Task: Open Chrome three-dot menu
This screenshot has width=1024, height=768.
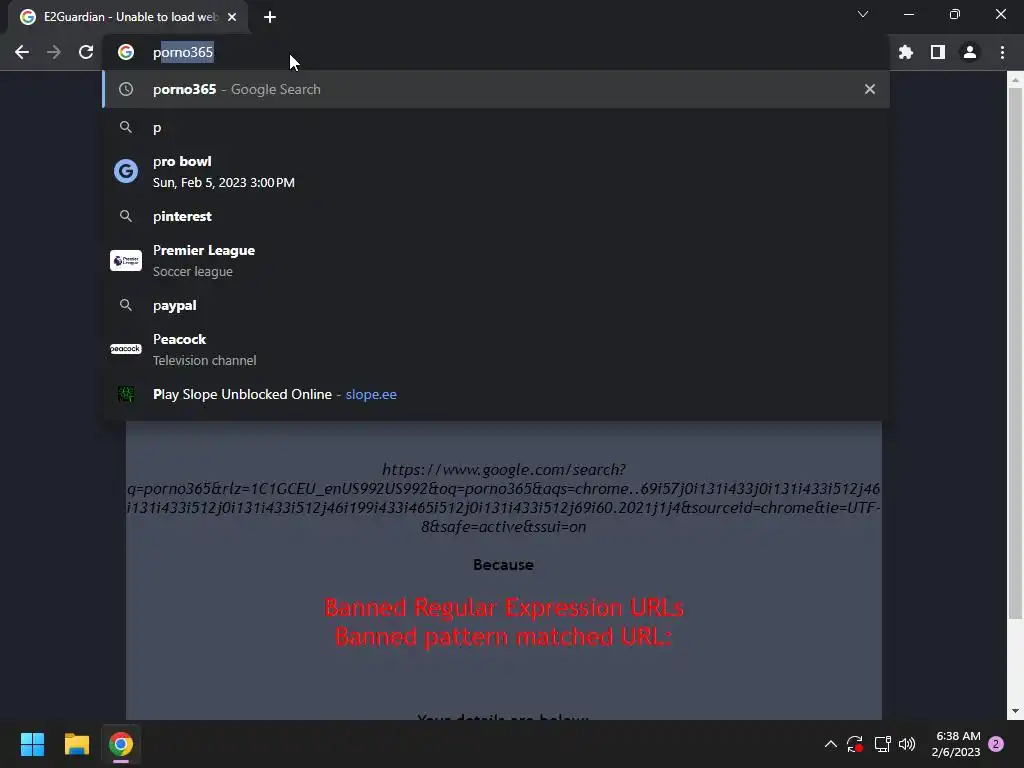Action: 1002,52
